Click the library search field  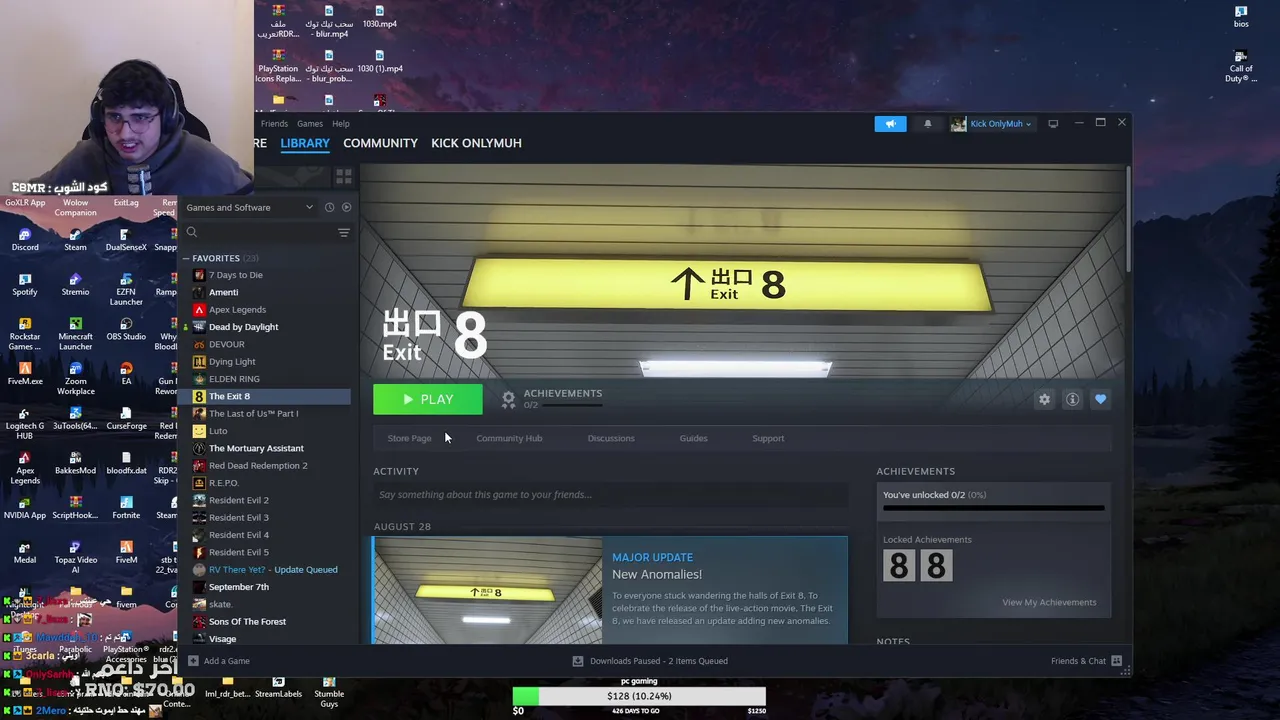coord(260,232)
